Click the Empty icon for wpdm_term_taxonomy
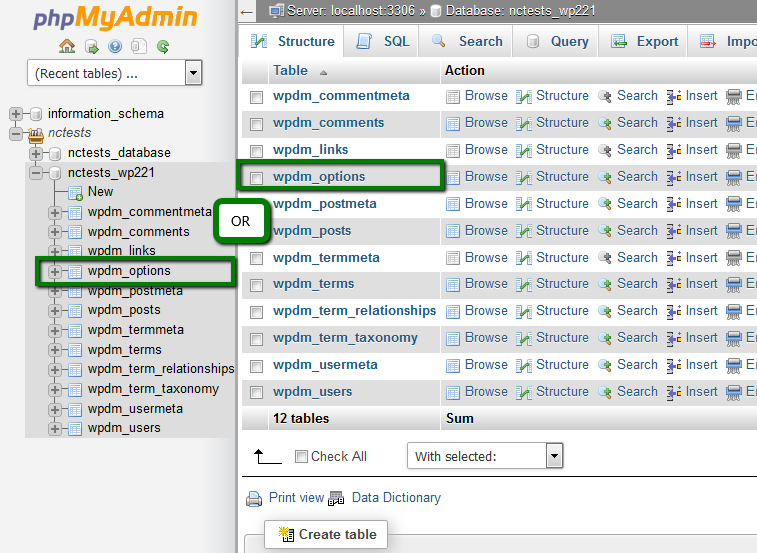The height and width of the screenshot is (553, 757). 734,339
